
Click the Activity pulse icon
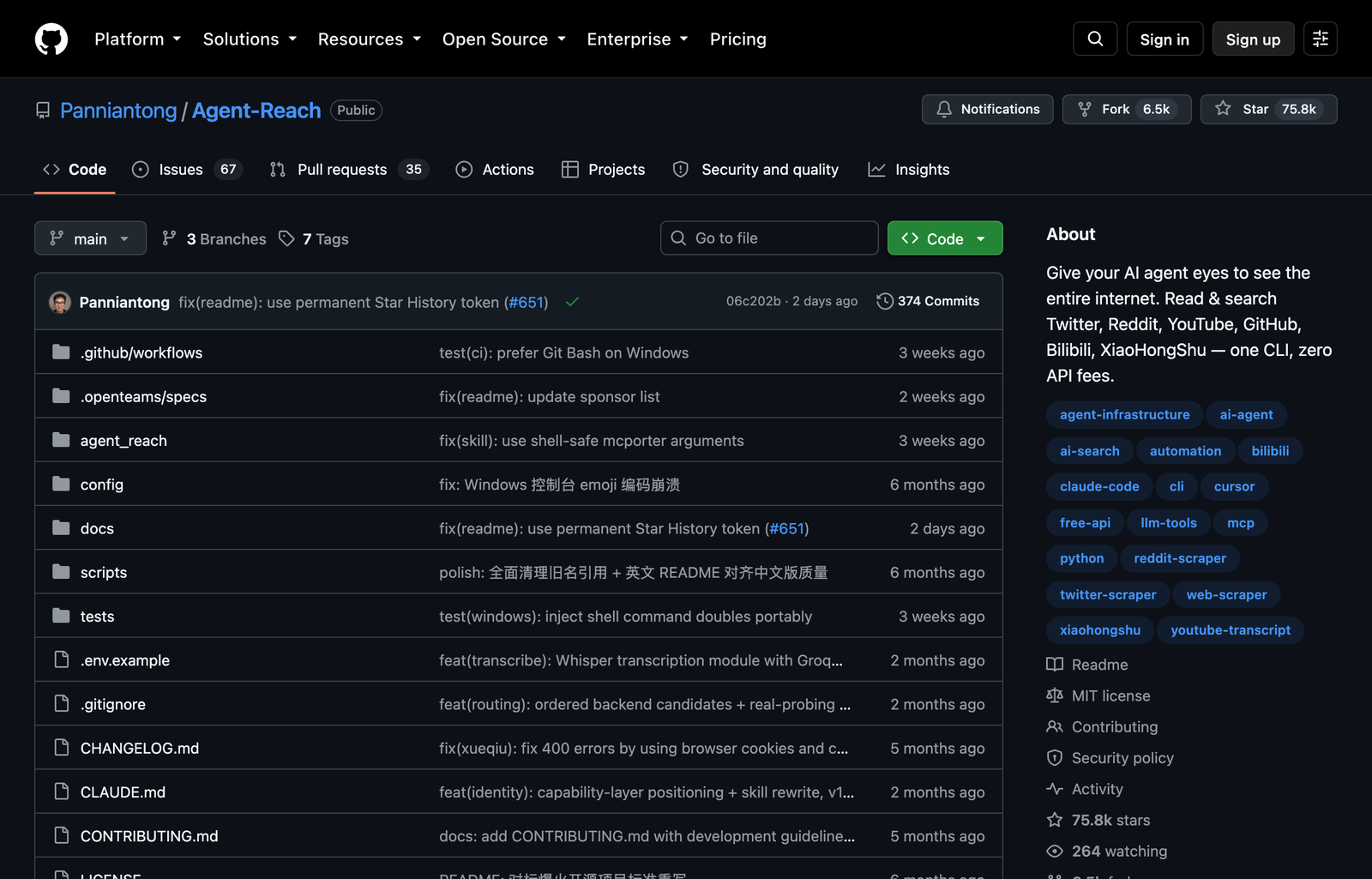pyautogui.click(x=1055, y=789)
